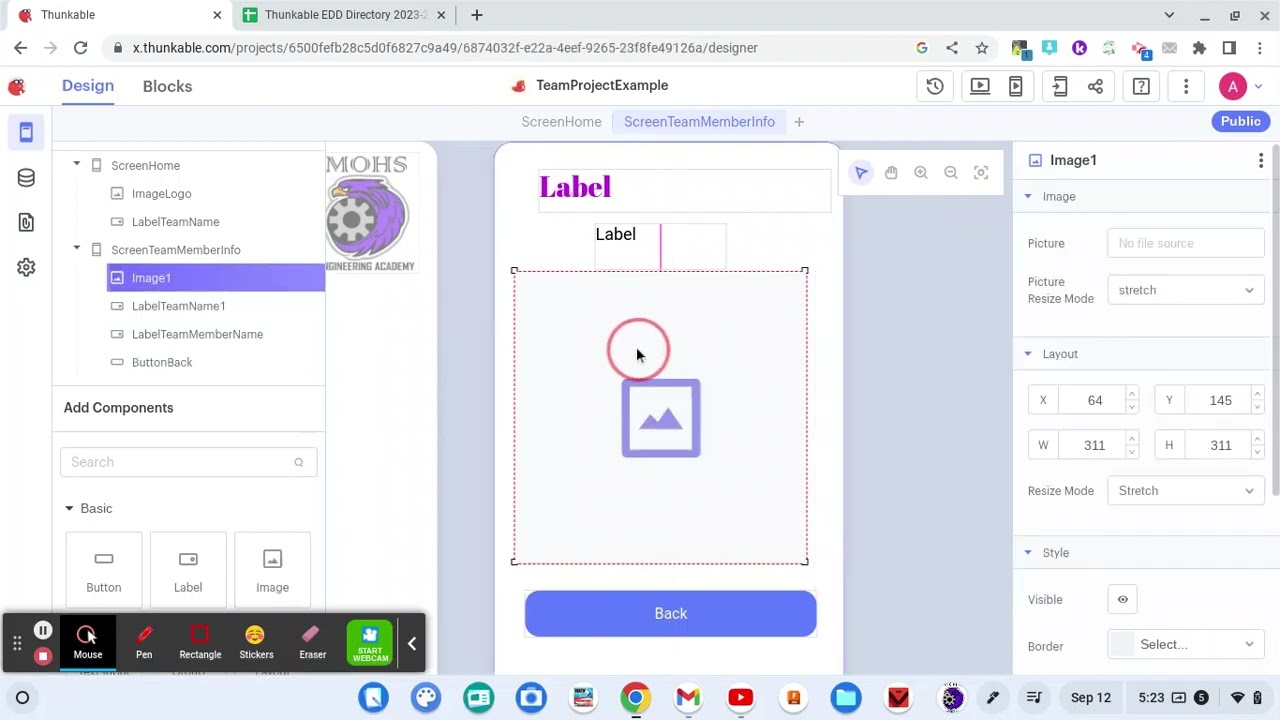Open the Stickers annotation tool
The image size is (1280, 720).
pyautogui.click(x=256, y=642)
